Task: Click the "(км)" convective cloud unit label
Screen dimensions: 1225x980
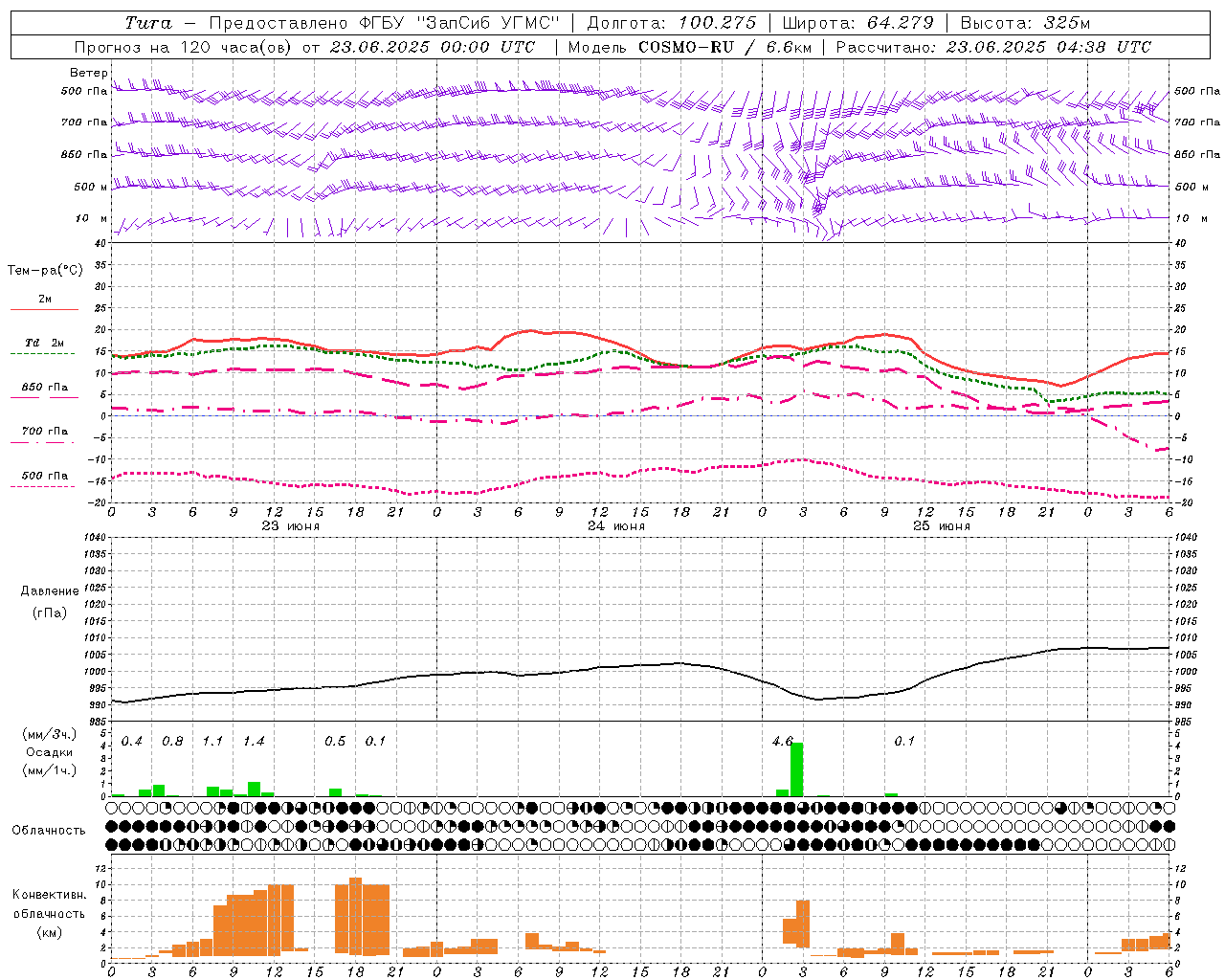Action: 50,932
